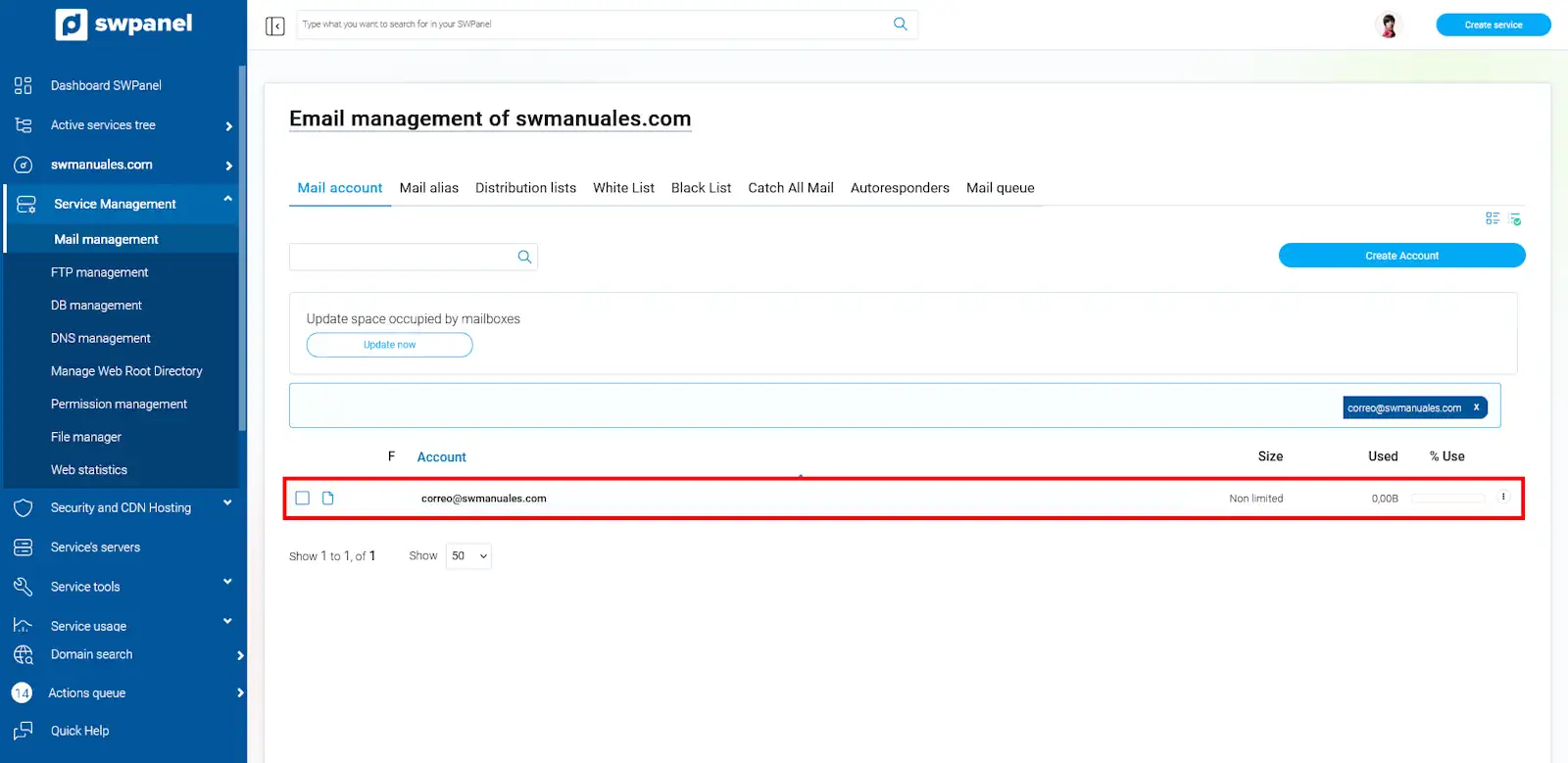Open FTP management in sidebar

[x=99, y=272]
